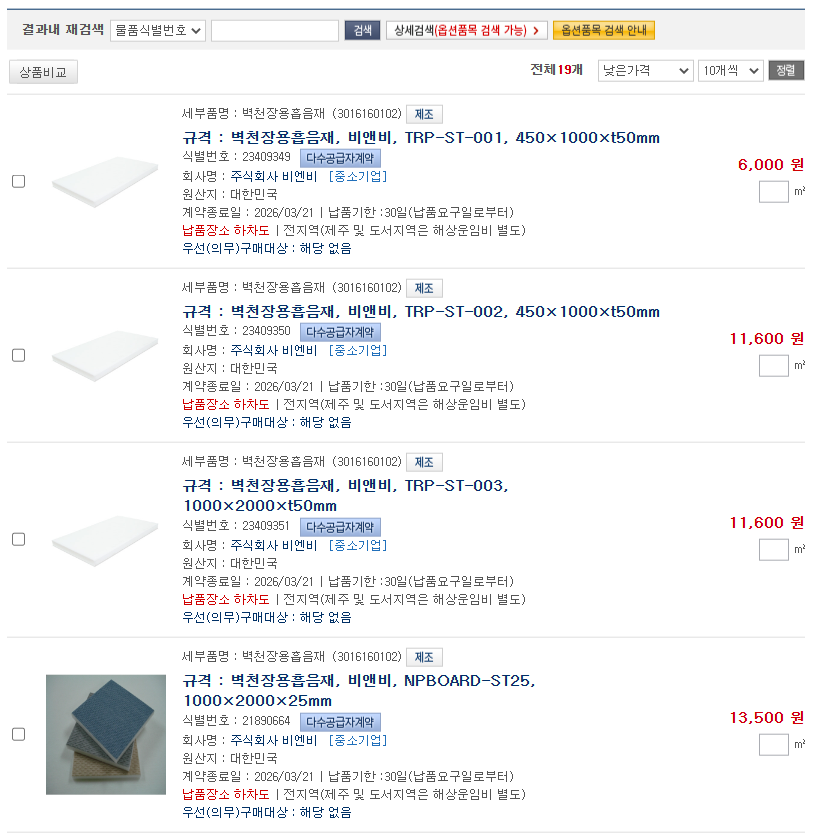Open 상세검색 (옵션품목 검색 가능) link
The width and height of the screenshot is (814, 834).
point(467,30)
